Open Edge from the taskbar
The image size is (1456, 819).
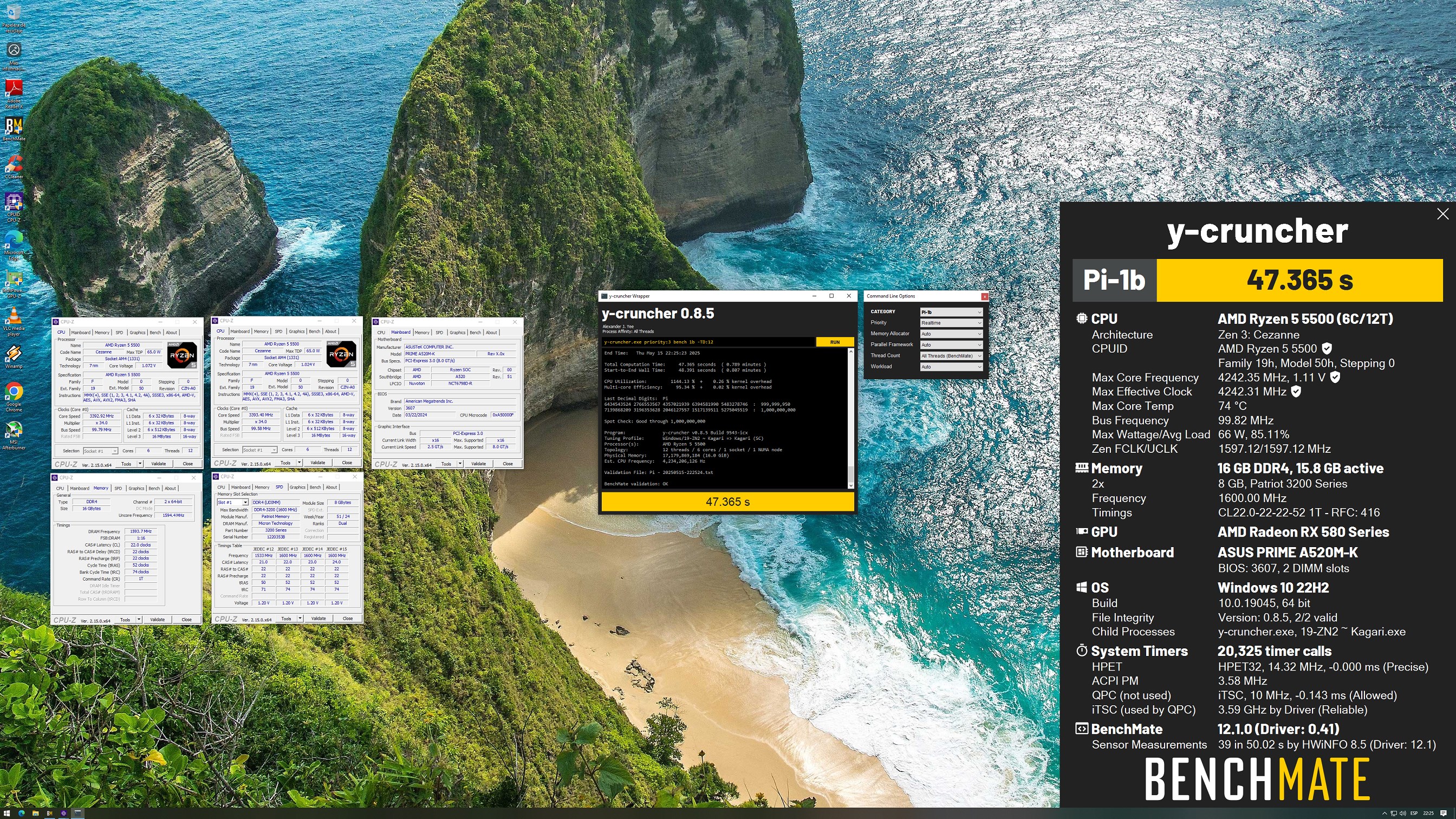pyautogui.click(x=22, y=814)
